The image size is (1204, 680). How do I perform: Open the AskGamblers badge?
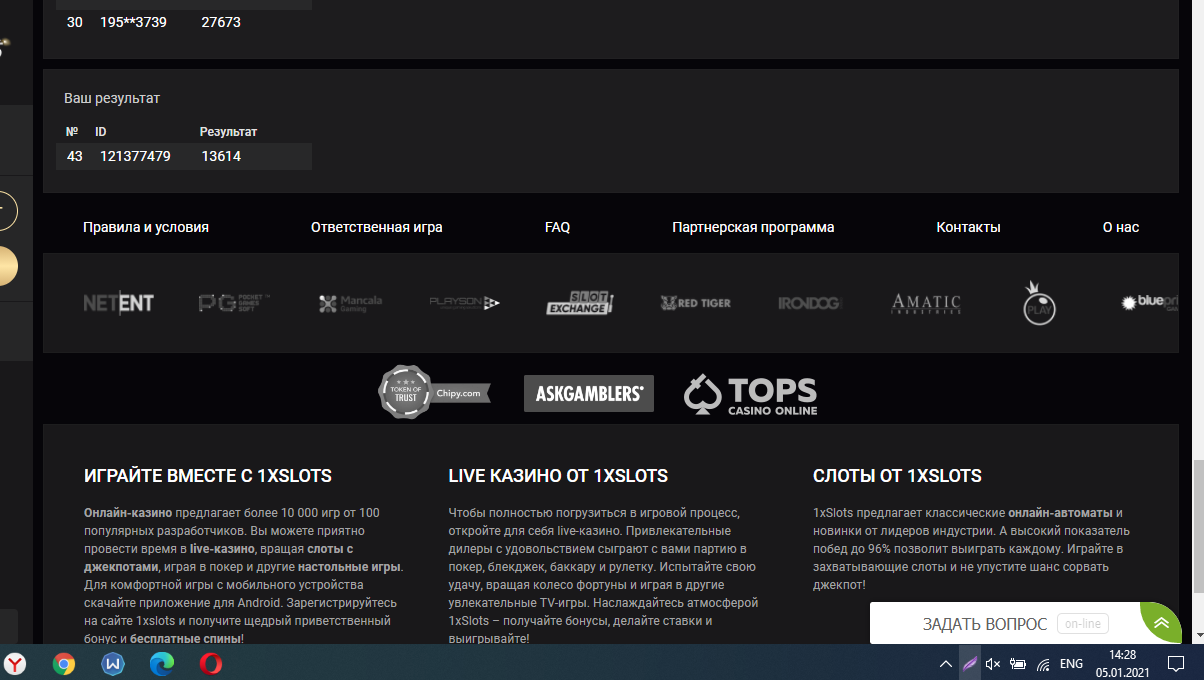point(588,393)
